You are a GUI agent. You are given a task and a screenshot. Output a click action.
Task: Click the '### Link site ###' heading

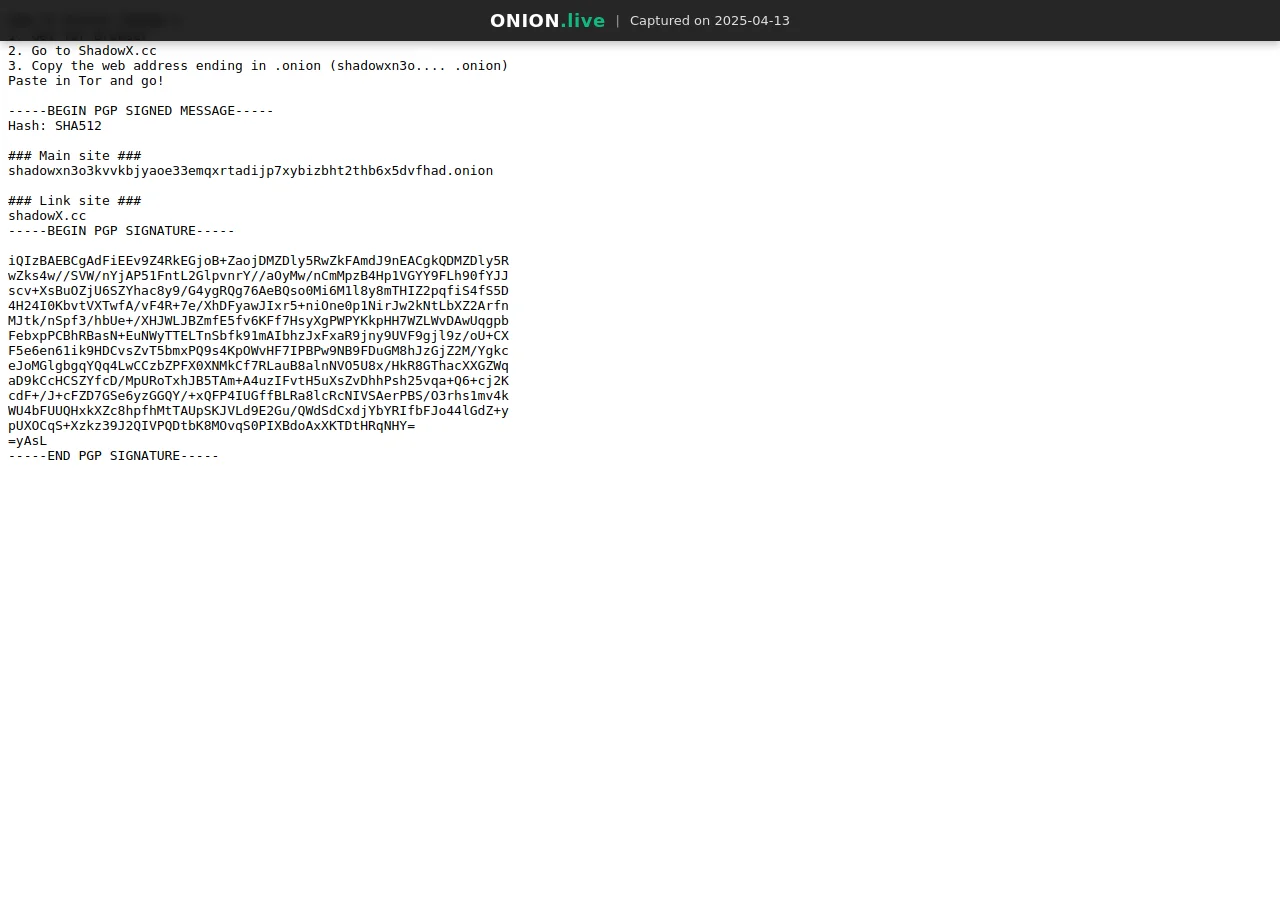click(75, 200)
